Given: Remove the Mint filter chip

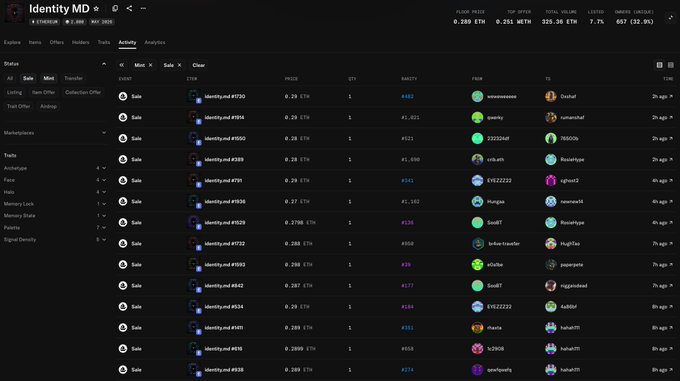Looking at the screenshot, I should (150, 65).
